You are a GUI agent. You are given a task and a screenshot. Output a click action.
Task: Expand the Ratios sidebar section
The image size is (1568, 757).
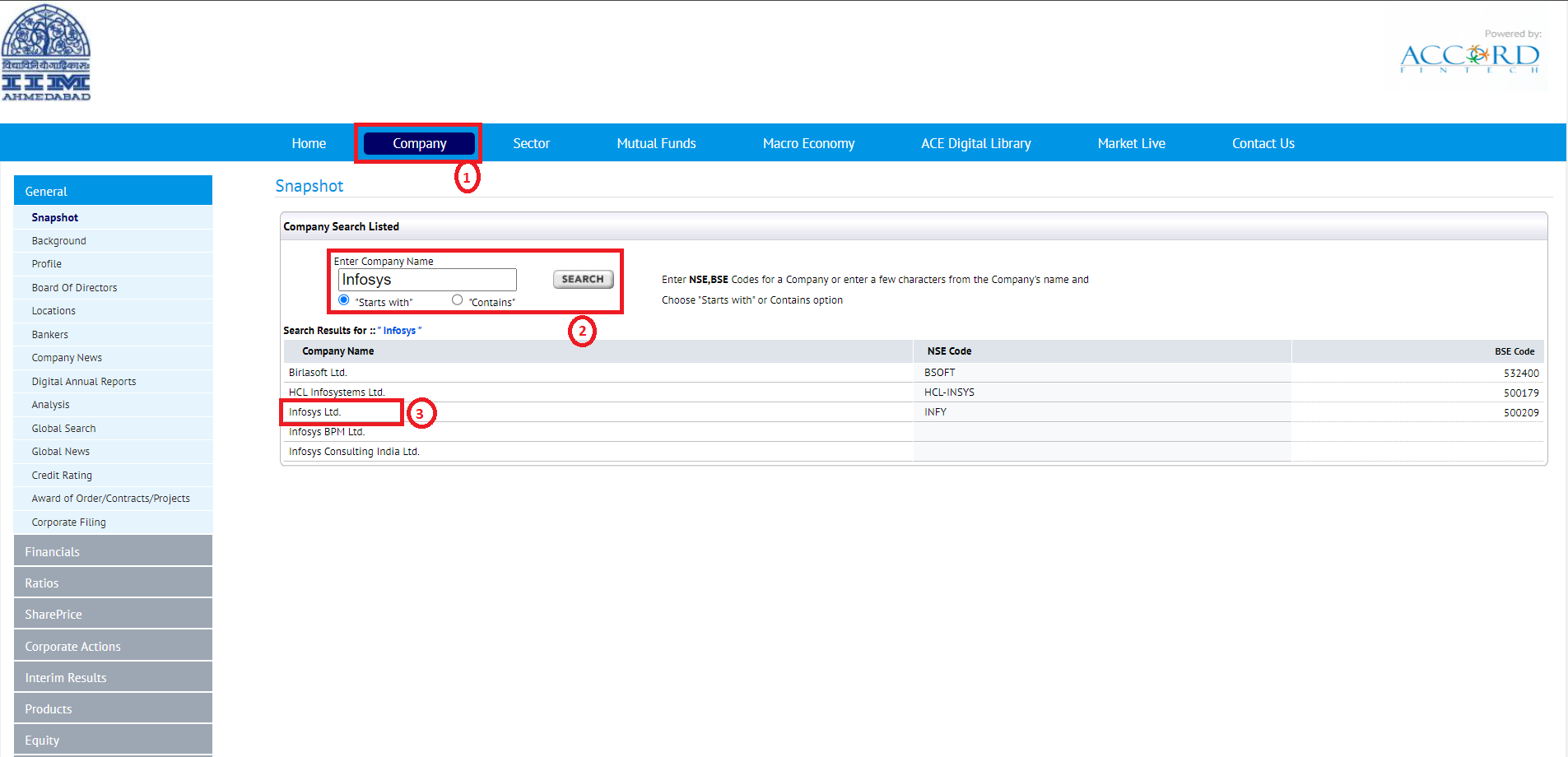pyautogui.click(x=113, y=583)
